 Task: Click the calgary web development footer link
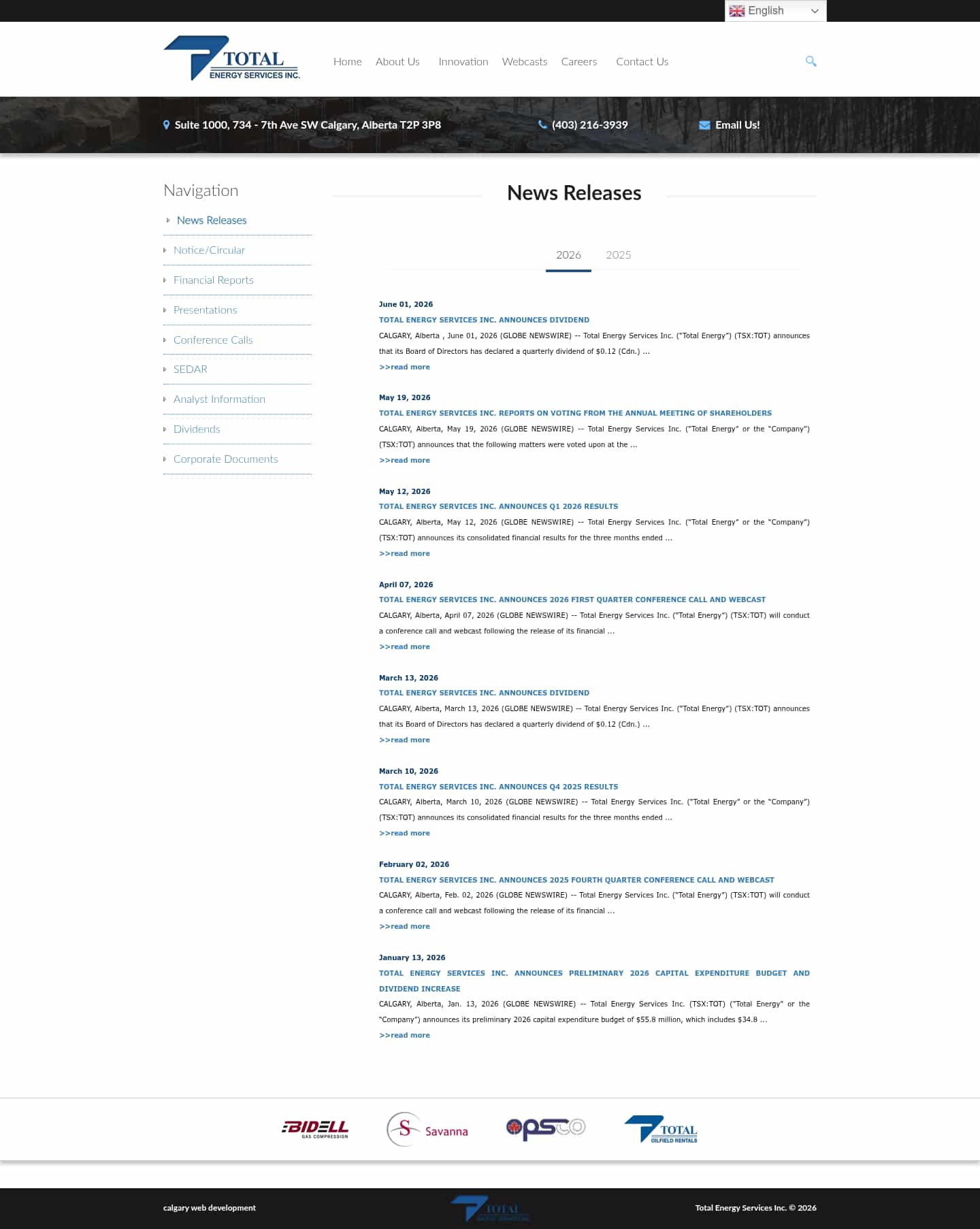[x=210, y=1208]
